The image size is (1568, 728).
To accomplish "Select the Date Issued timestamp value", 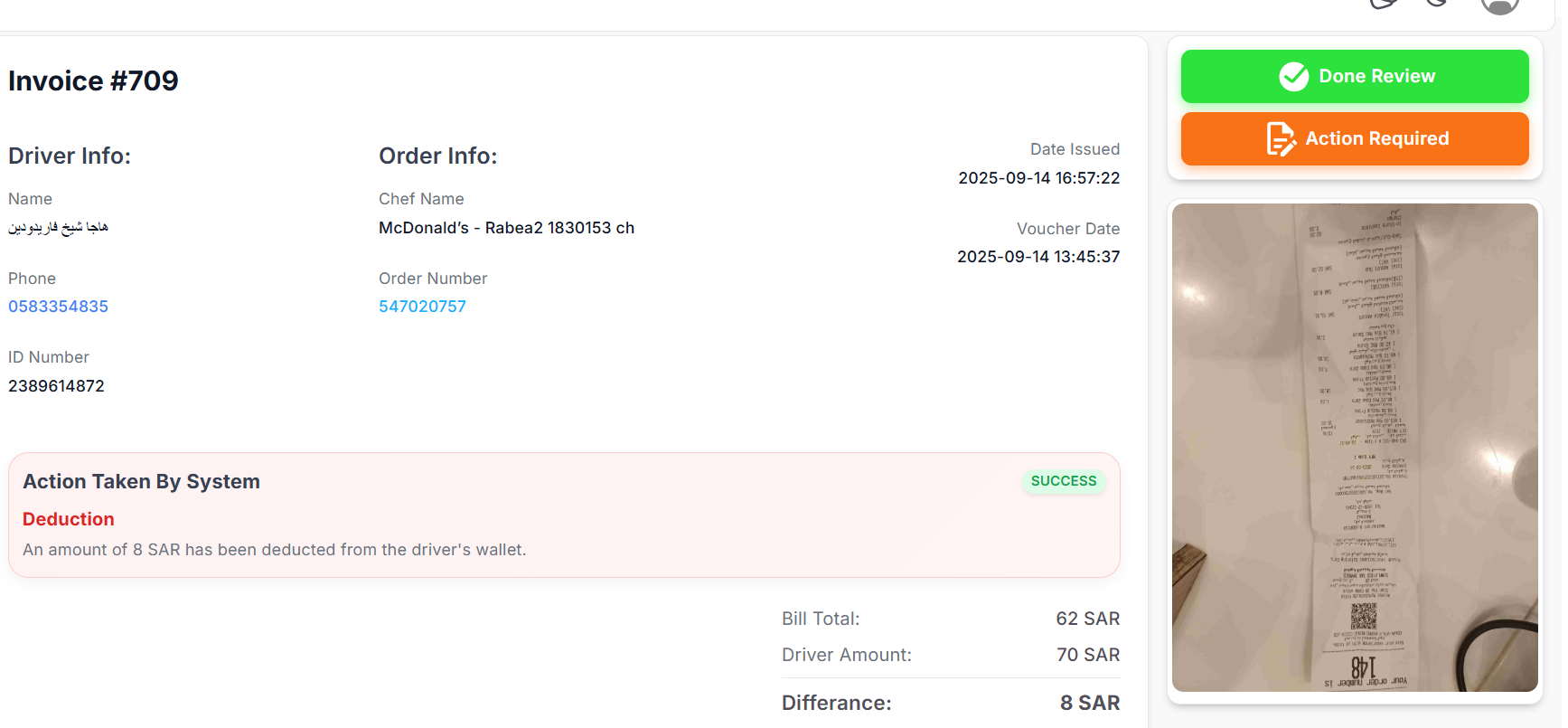I will (1038, 178).
